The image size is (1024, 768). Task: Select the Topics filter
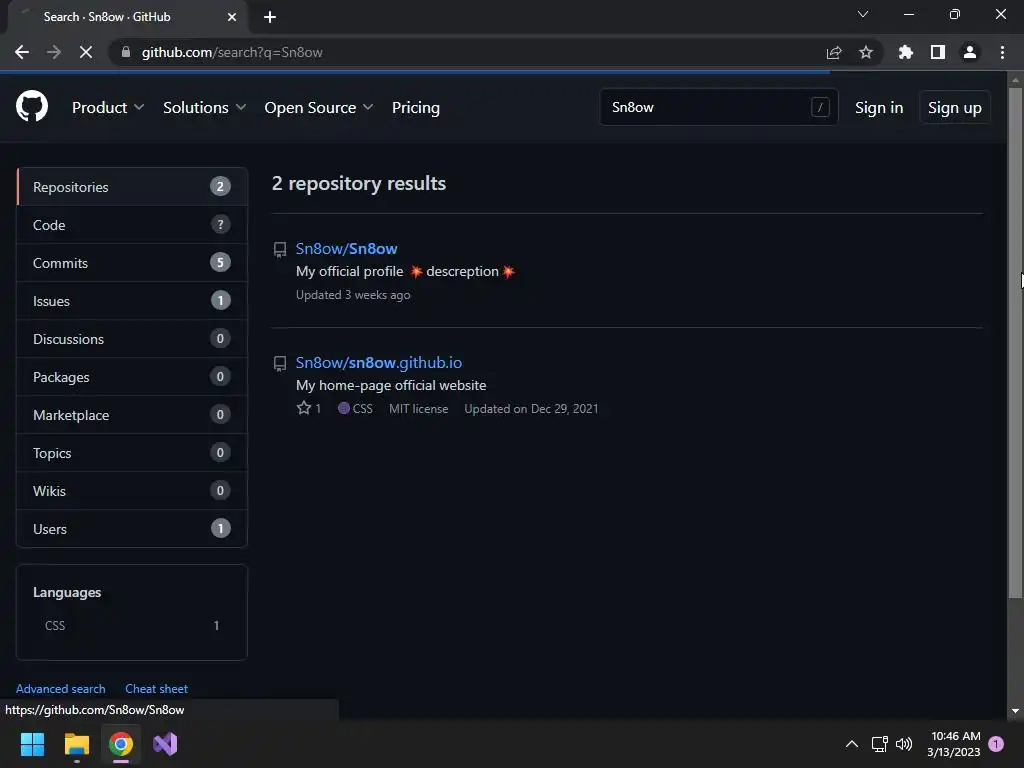coord(132,453)
